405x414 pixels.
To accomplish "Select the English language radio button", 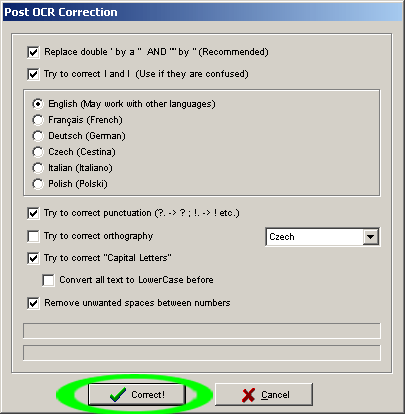I will pyautogui.click(x=38, y=104).
